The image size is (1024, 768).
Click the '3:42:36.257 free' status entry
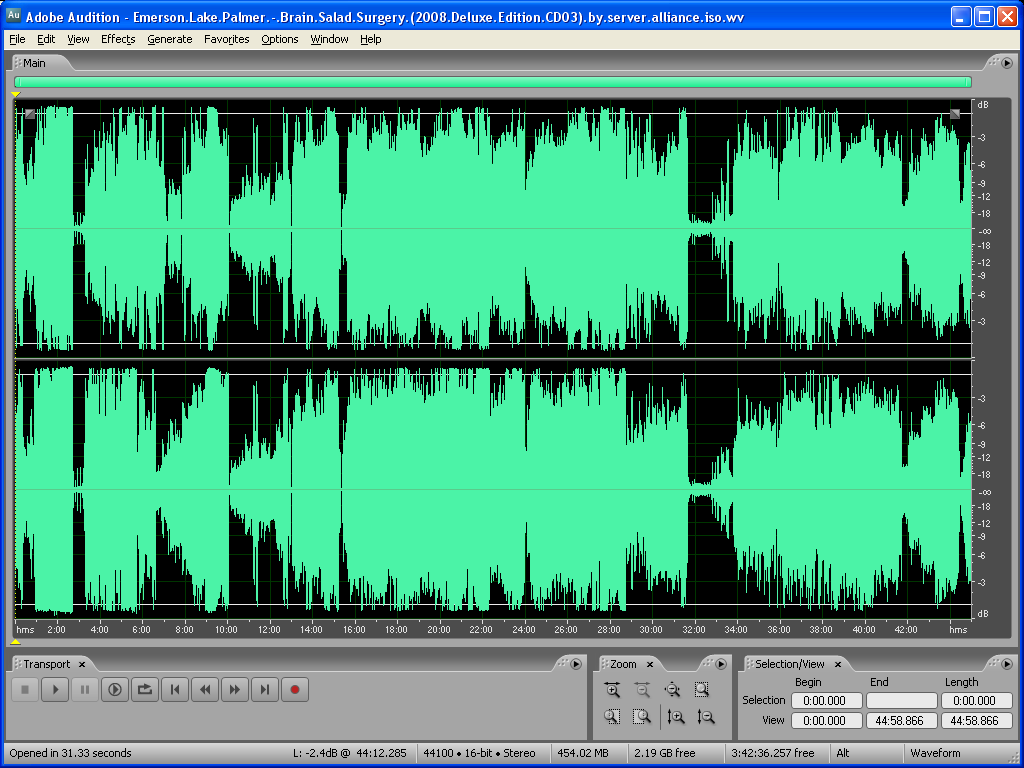(773, 753)
